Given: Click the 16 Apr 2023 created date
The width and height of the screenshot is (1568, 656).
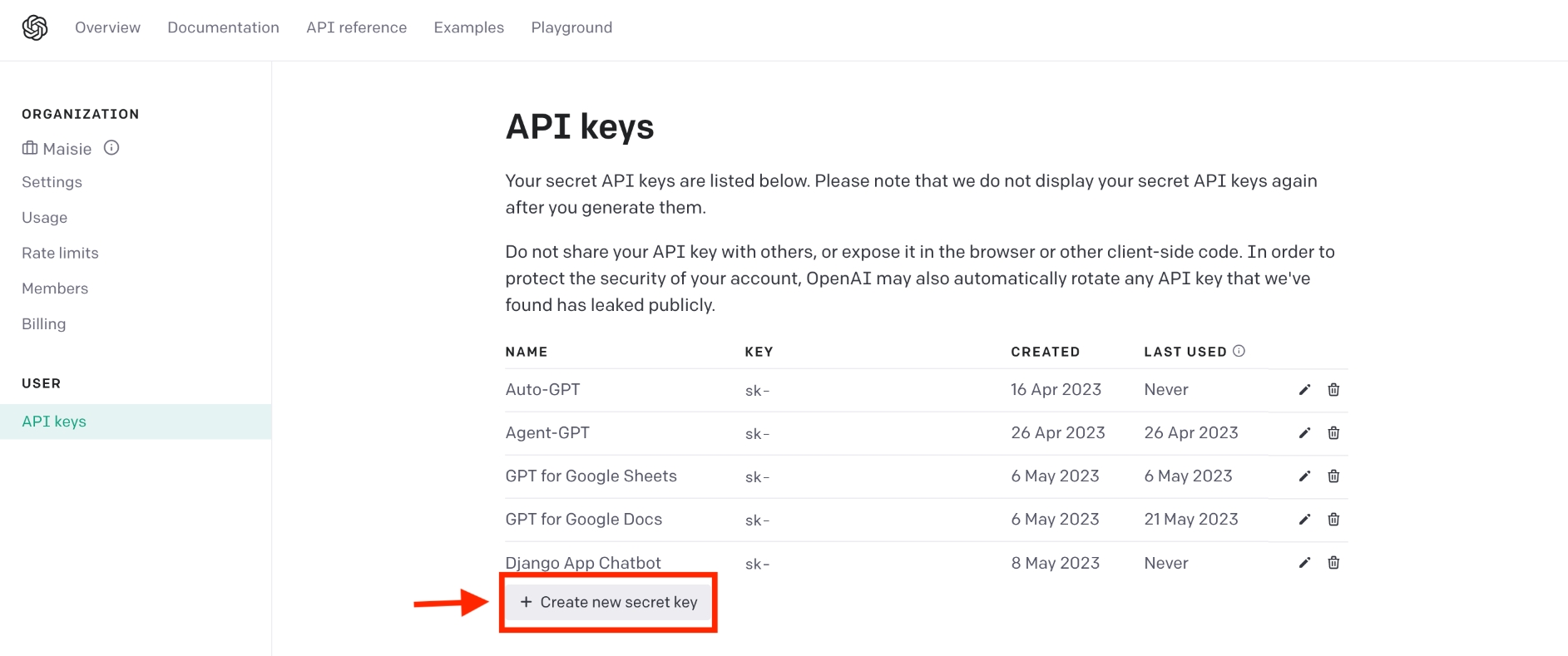Looking at the screenshot, I should pos(1056,390).
